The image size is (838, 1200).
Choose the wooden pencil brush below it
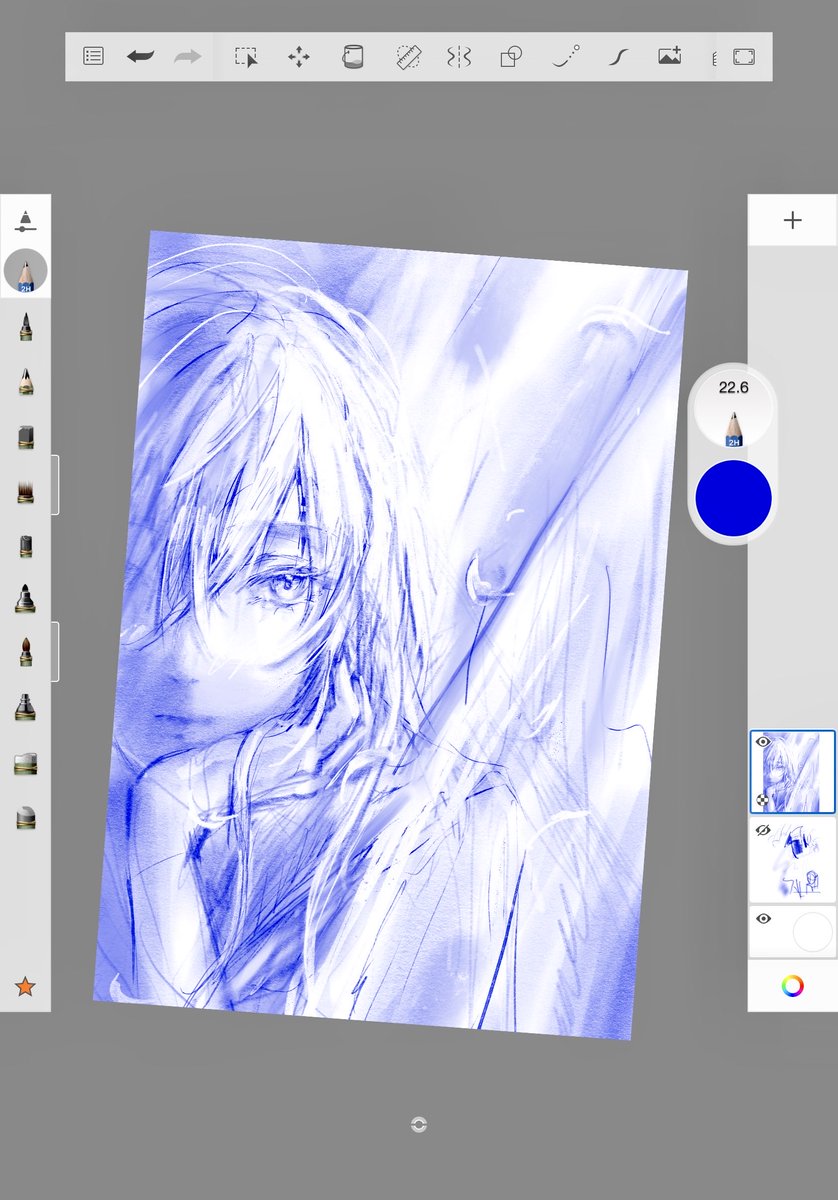tap(25, 381)
